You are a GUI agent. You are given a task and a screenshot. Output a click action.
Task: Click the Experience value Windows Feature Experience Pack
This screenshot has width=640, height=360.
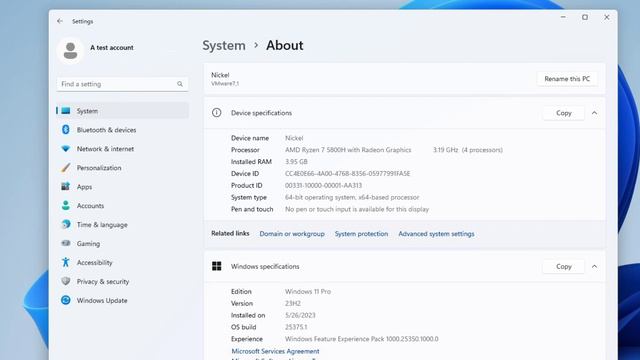click(362, 339)
